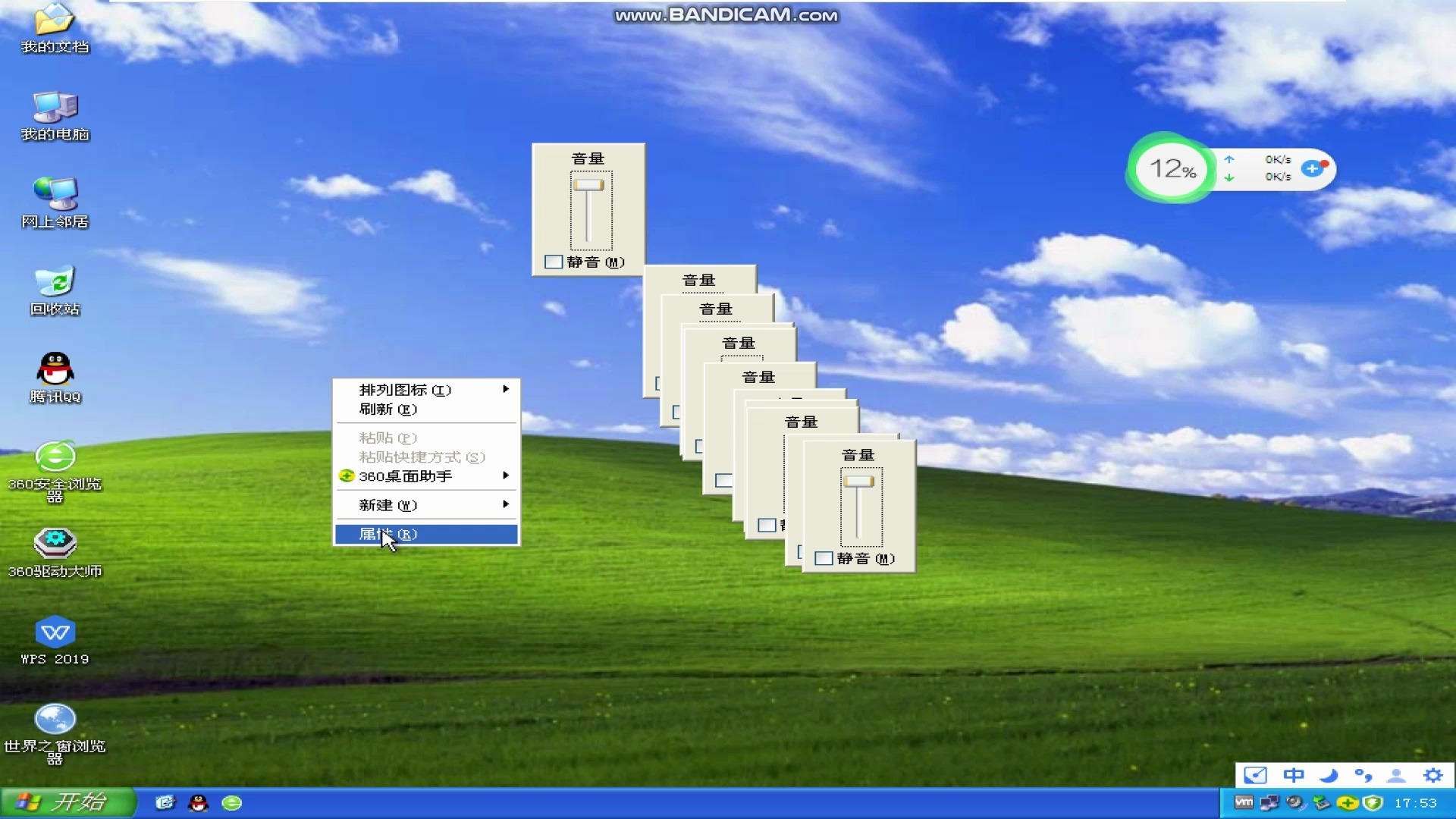Click the IME settings gear icon

pyautogui.click(x=1432, y=775)
